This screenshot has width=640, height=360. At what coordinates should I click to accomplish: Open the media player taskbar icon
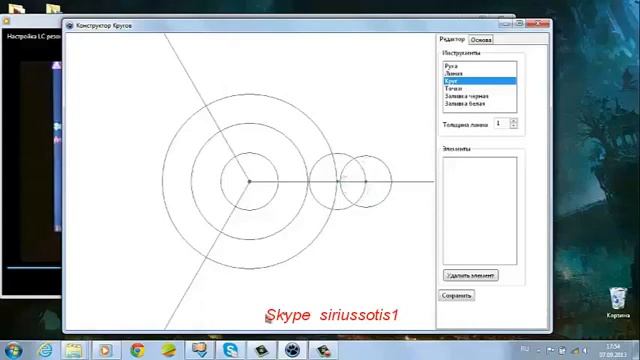(x=105, y=350)
